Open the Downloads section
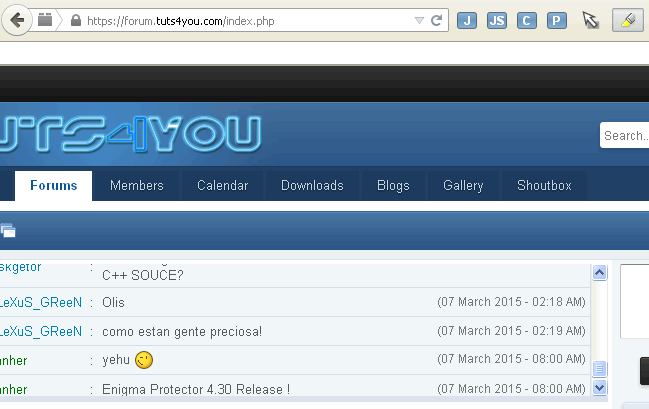Image resolution: width=649 pixels, height=409 pixels. pos(312,185)
